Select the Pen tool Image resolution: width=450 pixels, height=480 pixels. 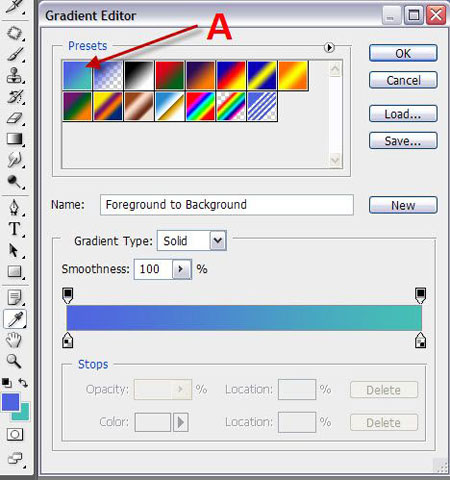pyautogui.click(x=14, y=207)
